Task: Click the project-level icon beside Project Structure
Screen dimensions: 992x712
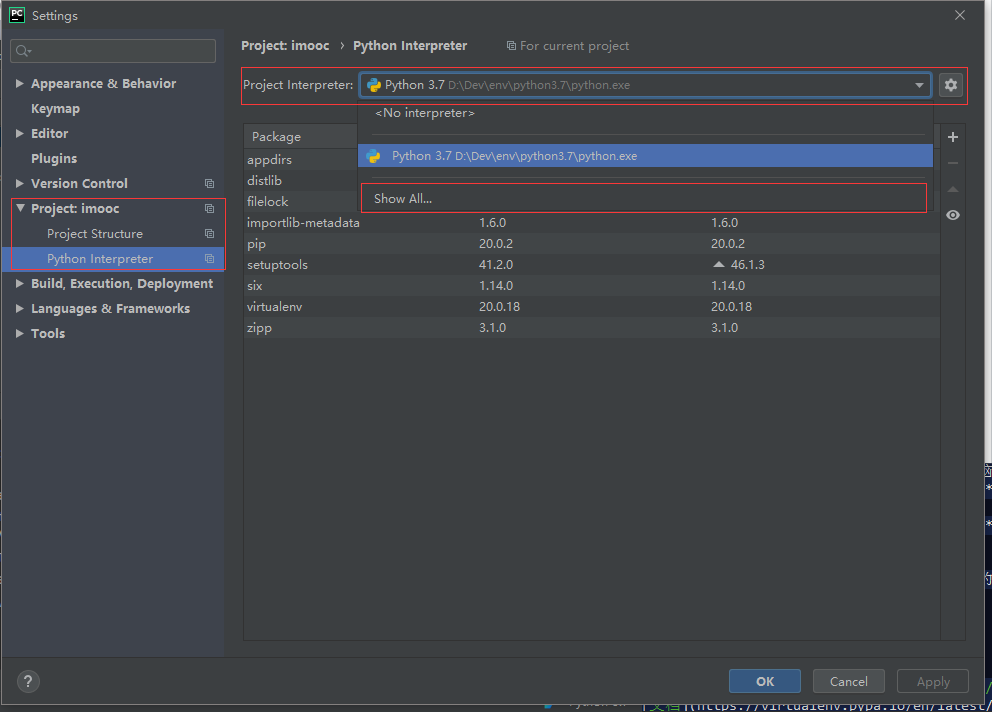Action: point(209,234)
